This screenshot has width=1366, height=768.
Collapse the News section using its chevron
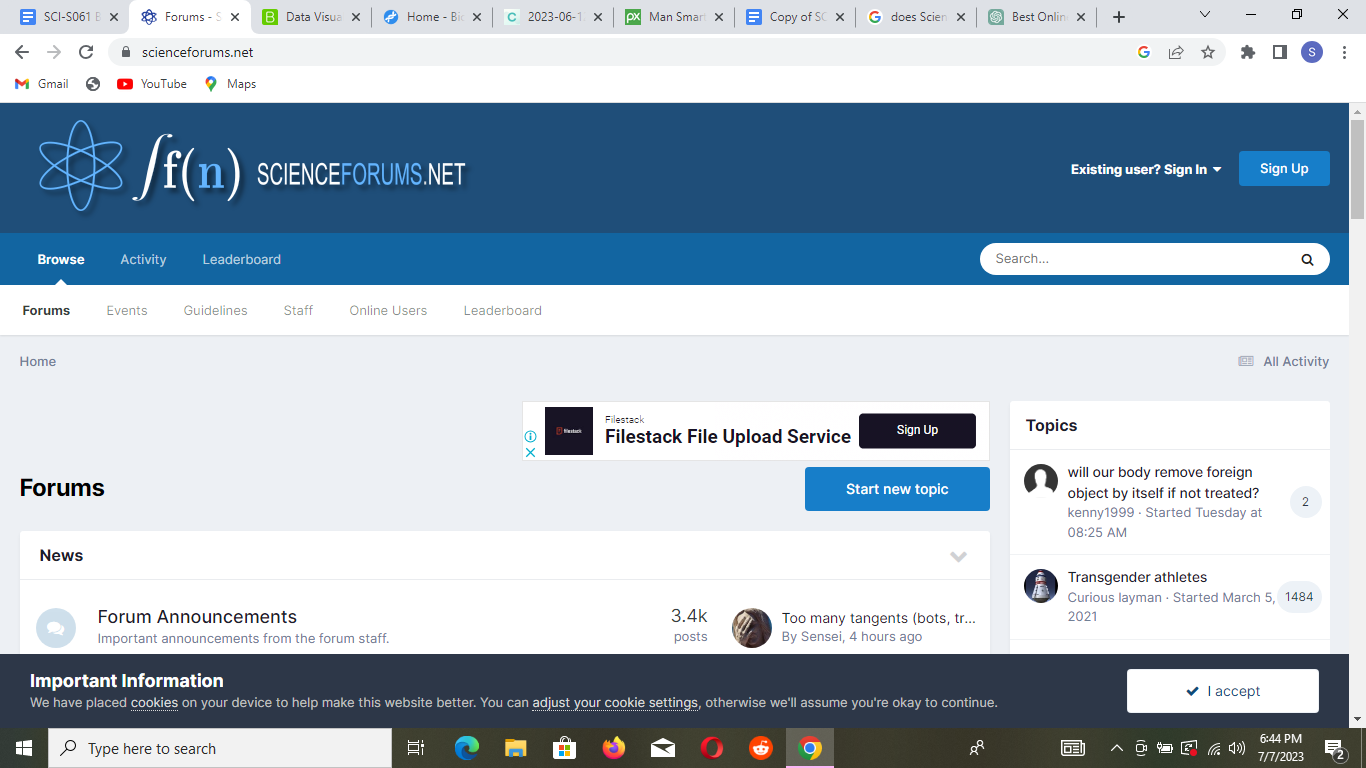pos(959,556)
